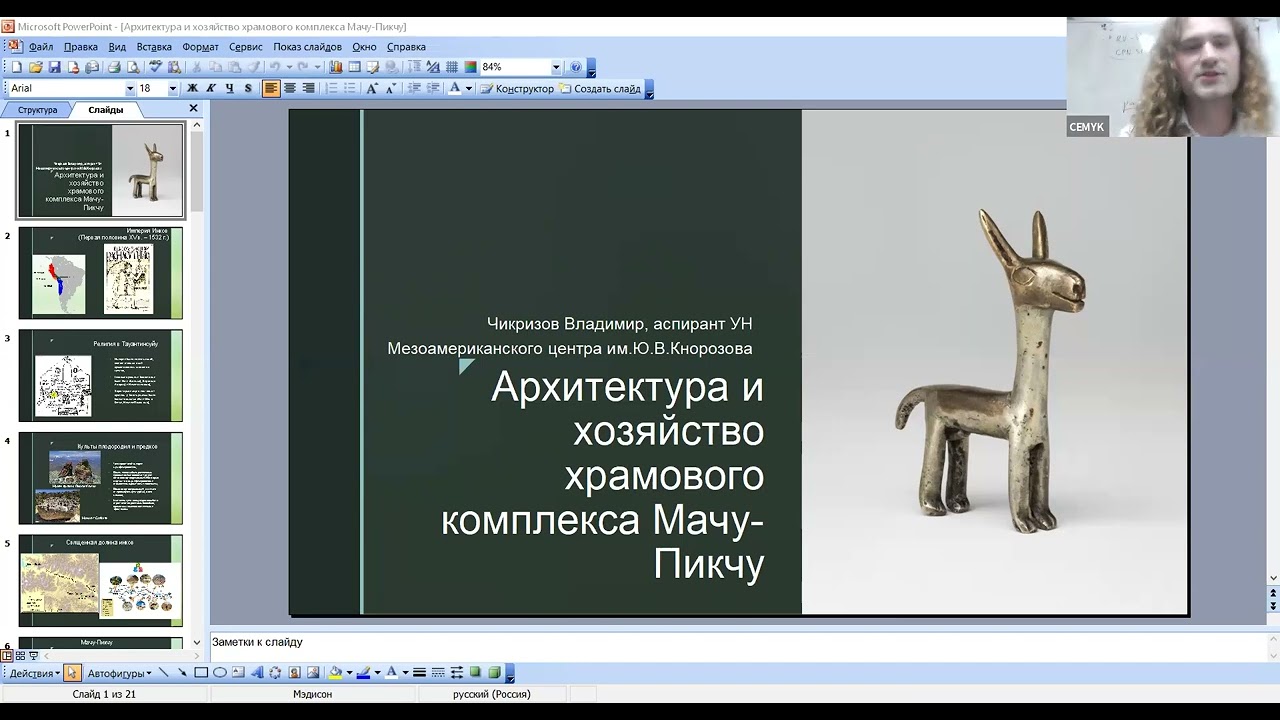The height and width of the screenshot is (720, 1280).
Task: Open the Показ слайдов menu
Action: pos(307,47)
